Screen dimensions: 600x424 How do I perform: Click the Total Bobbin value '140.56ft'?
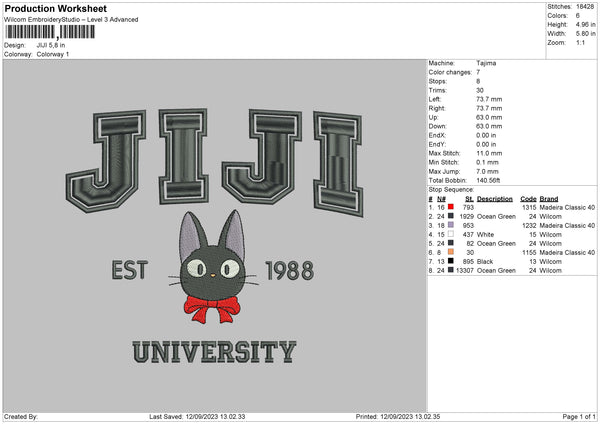tap(488, 180)
